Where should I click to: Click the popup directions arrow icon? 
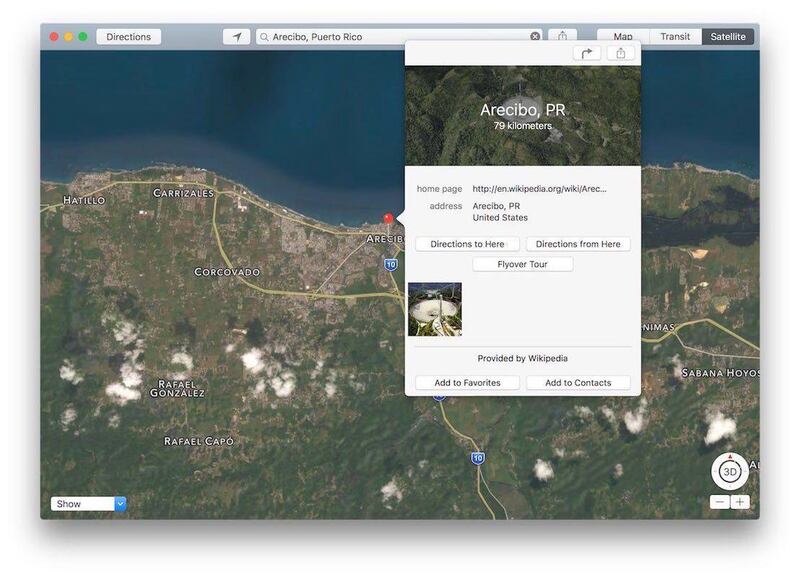click(x=586, y=53)
